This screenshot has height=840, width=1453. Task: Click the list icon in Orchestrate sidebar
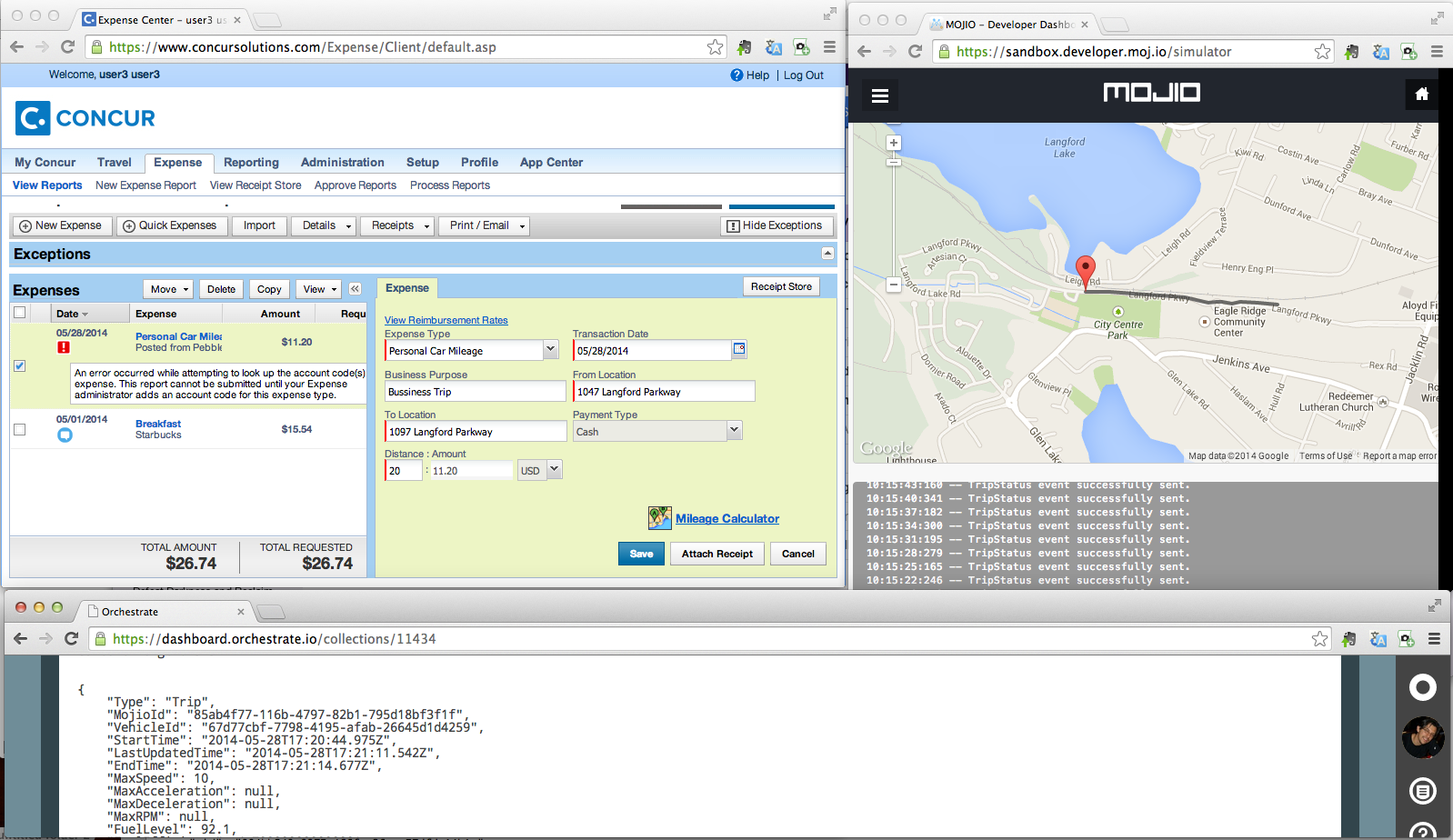(1422, 791)
